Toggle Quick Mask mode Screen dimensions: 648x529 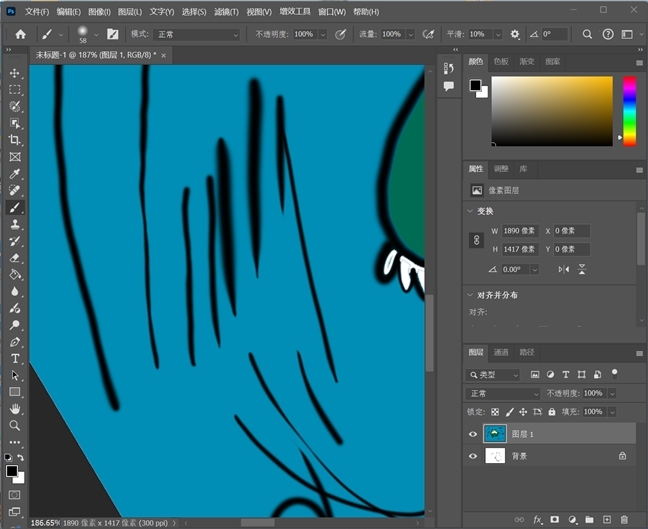tap(14, 495)
